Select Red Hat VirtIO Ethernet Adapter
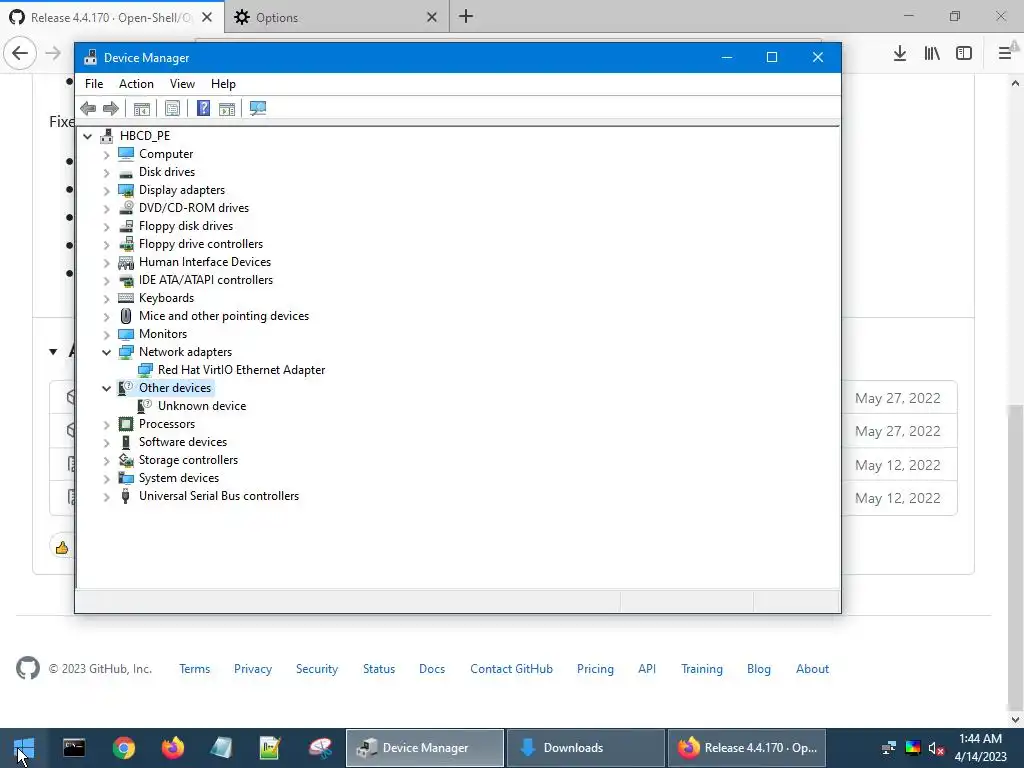 tap(242, 370)
